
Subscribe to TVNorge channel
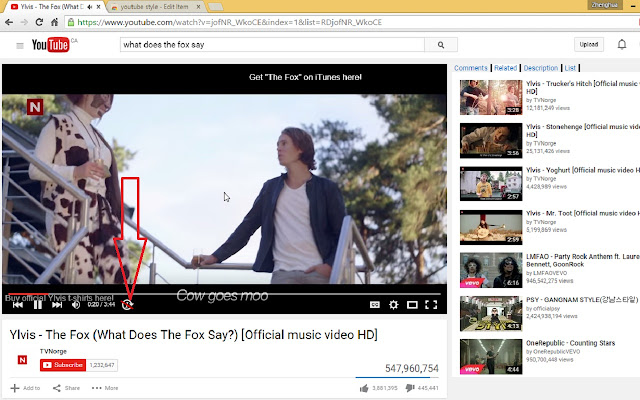point(63,365)
